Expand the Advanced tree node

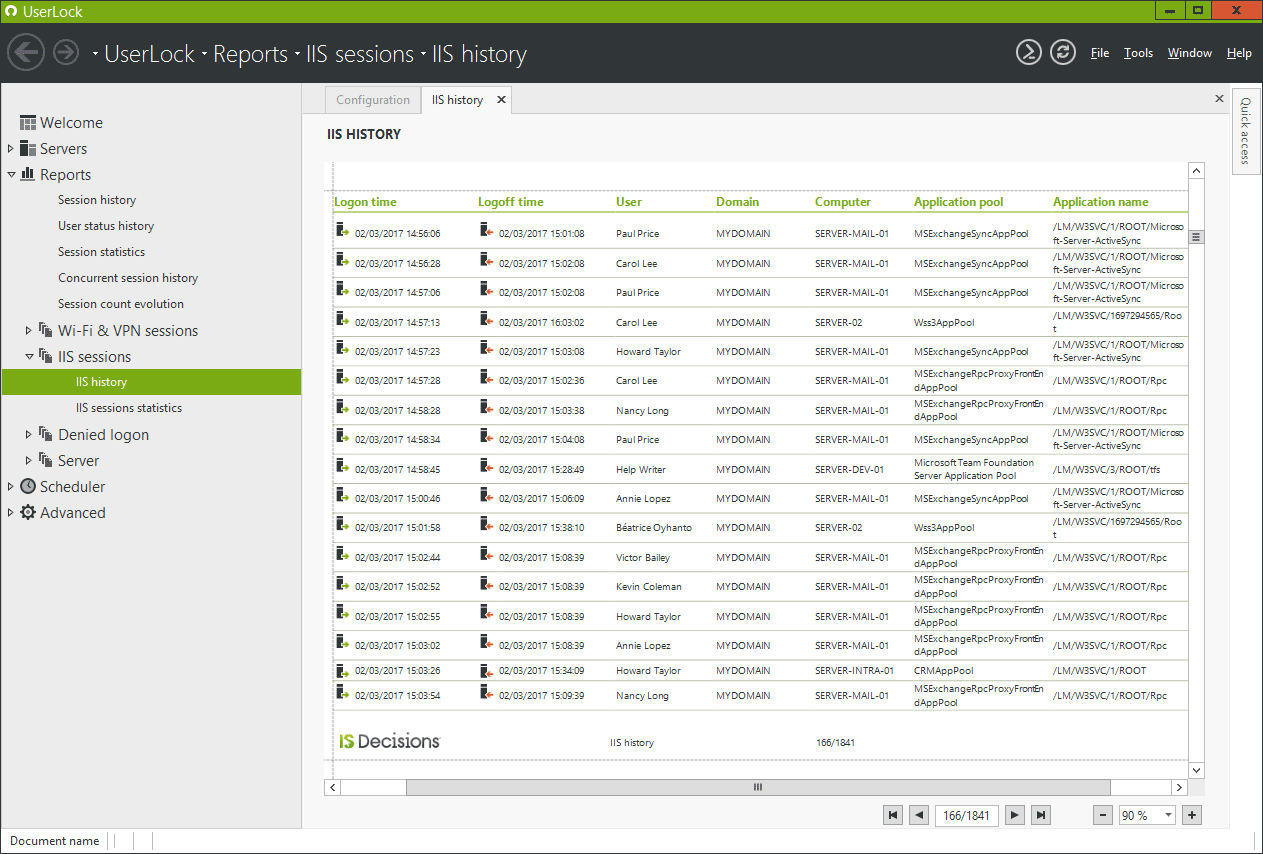[x=11, y=512]
